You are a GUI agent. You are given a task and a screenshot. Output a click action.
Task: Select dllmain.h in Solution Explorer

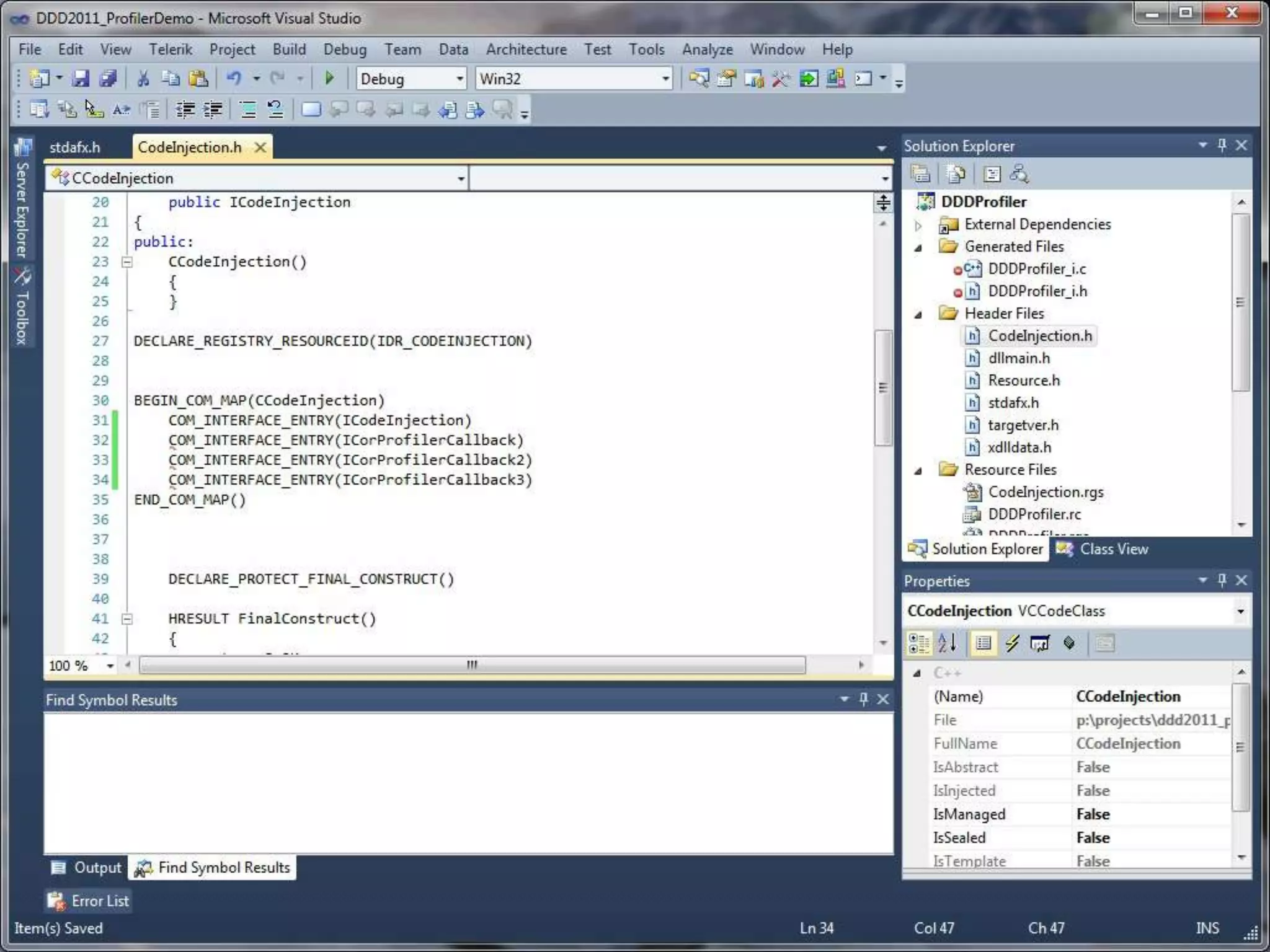point(1018,358)
